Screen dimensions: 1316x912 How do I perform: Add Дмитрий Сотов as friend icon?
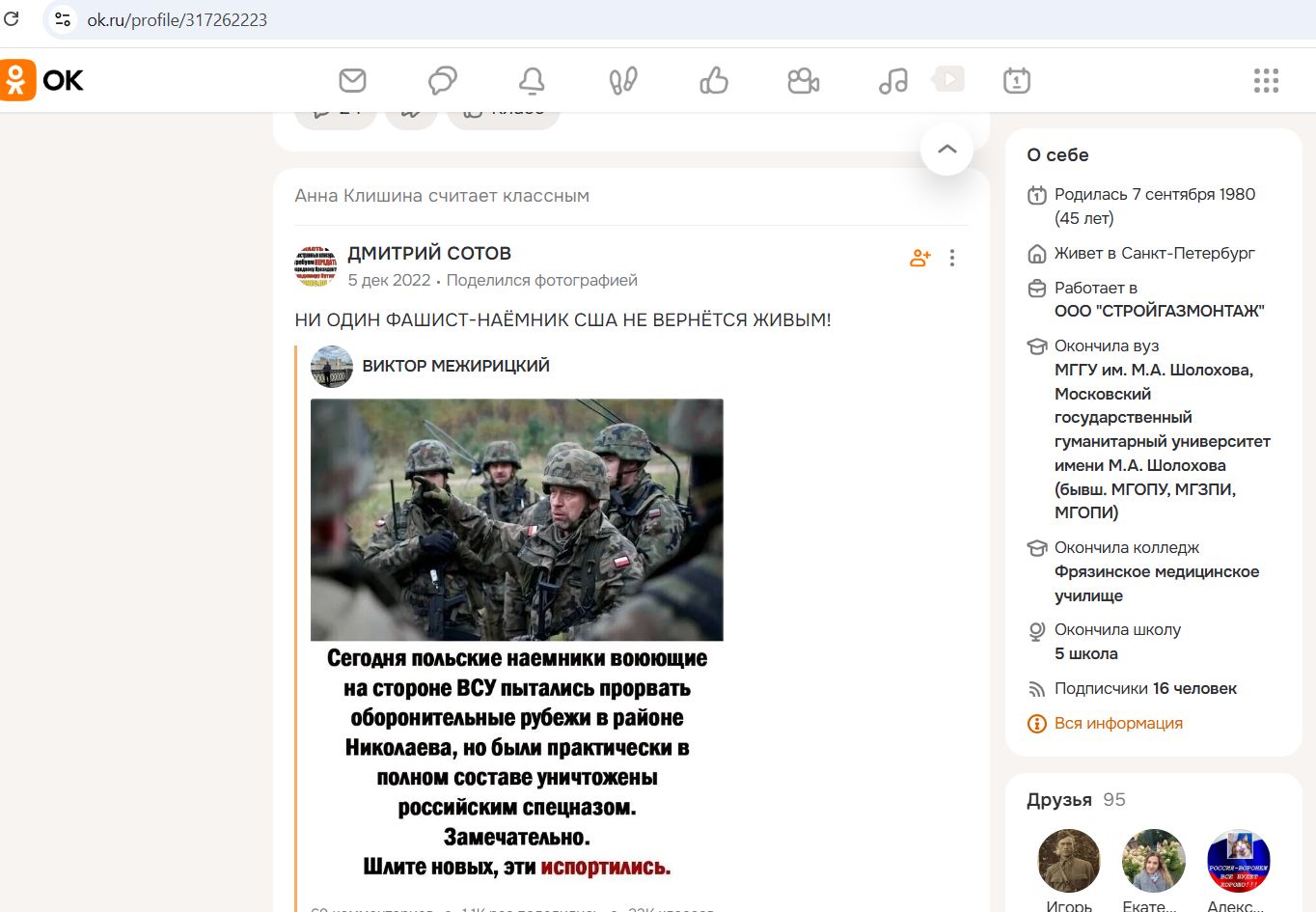coord(919,258)
